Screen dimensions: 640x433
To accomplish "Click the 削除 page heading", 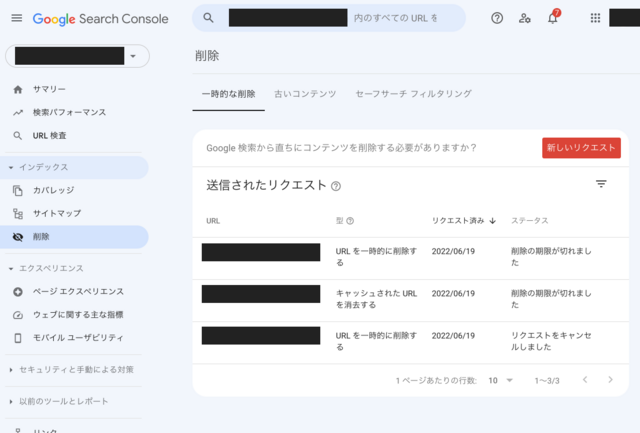I will (x=207, y=56).
